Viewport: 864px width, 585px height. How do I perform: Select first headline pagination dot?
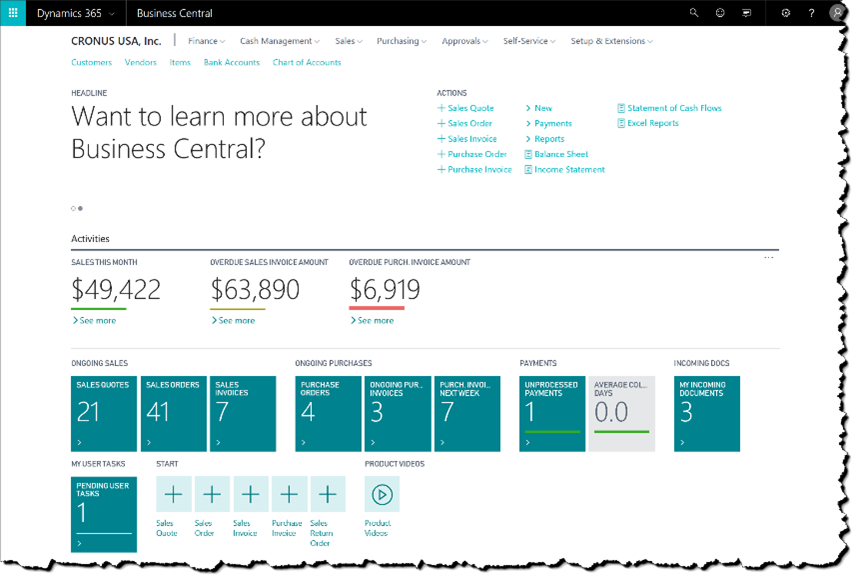[x=73, y=208]
